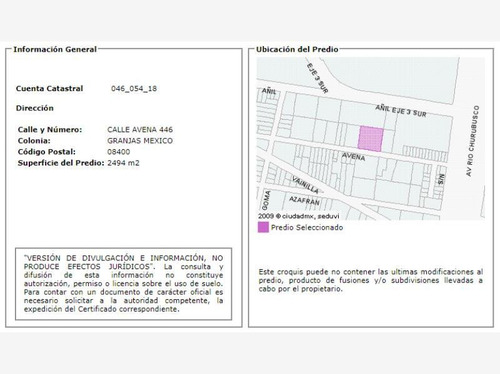Click the AVENA street label on map
Viewport: 500px width, 374px height.
pos(353,156)
